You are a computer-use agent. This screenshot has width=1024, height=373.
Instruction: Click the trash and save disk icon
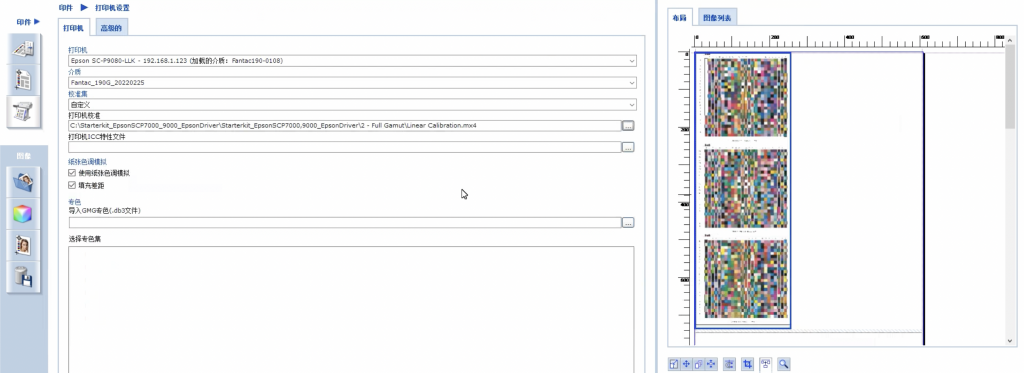pyautogui.click(x=24, y=276)
